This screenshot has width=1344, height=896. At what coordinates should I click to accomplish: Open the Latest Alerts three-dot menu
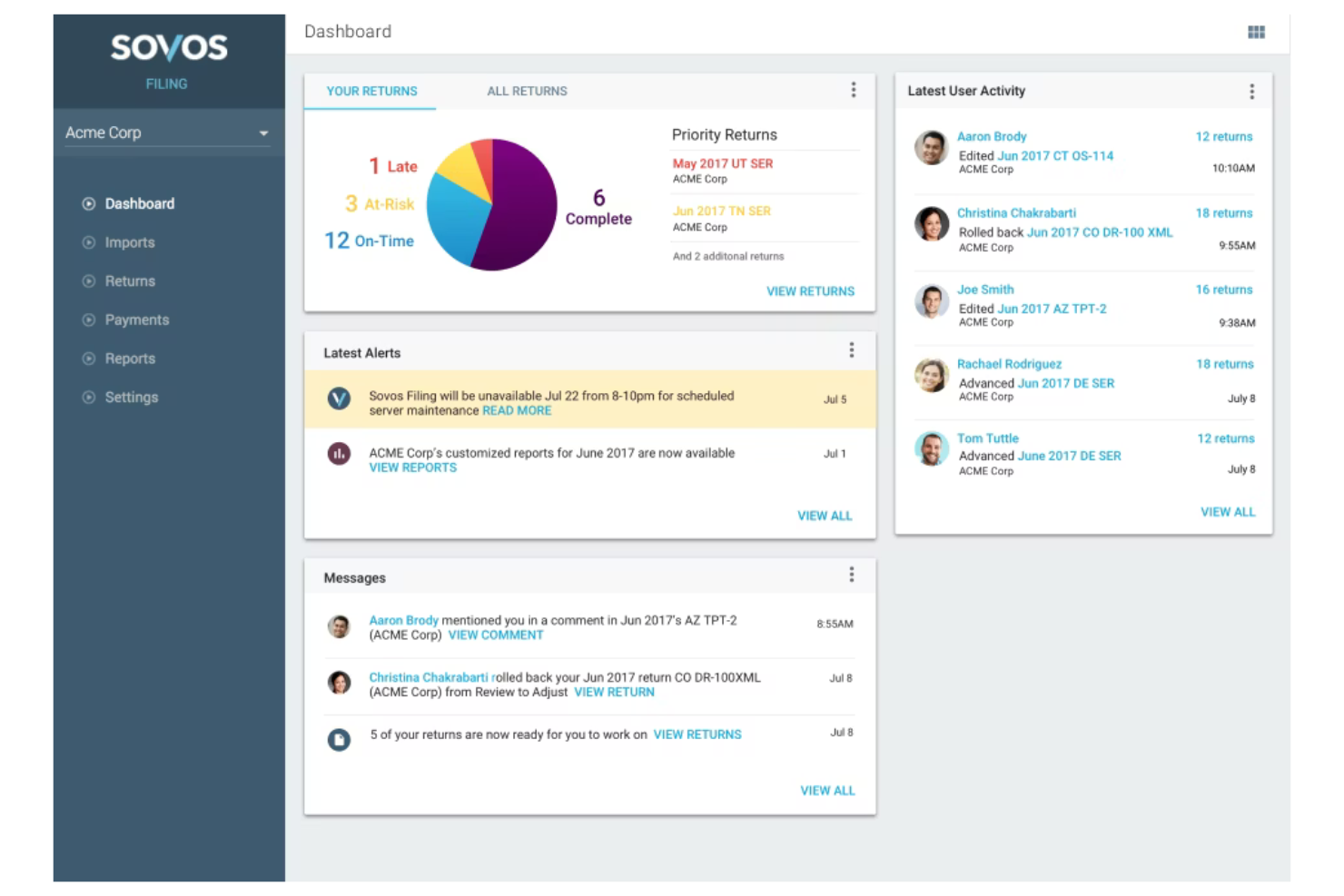851,350
